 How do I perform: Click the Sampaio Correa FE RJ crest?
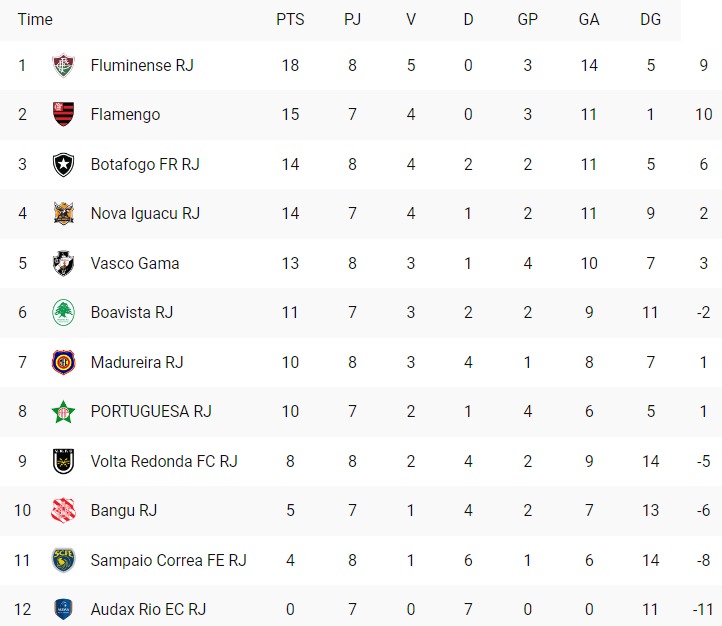tap(64, 560)
